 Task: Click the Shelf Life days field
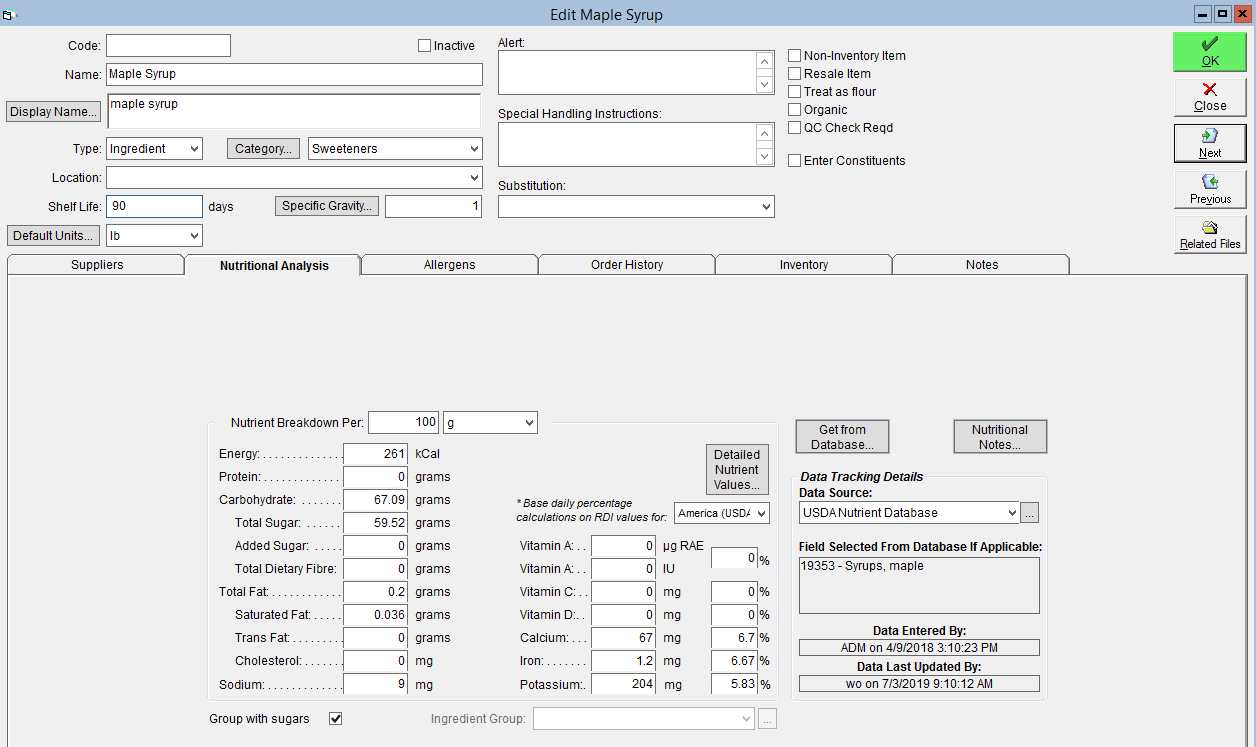[x=154, y=207]
